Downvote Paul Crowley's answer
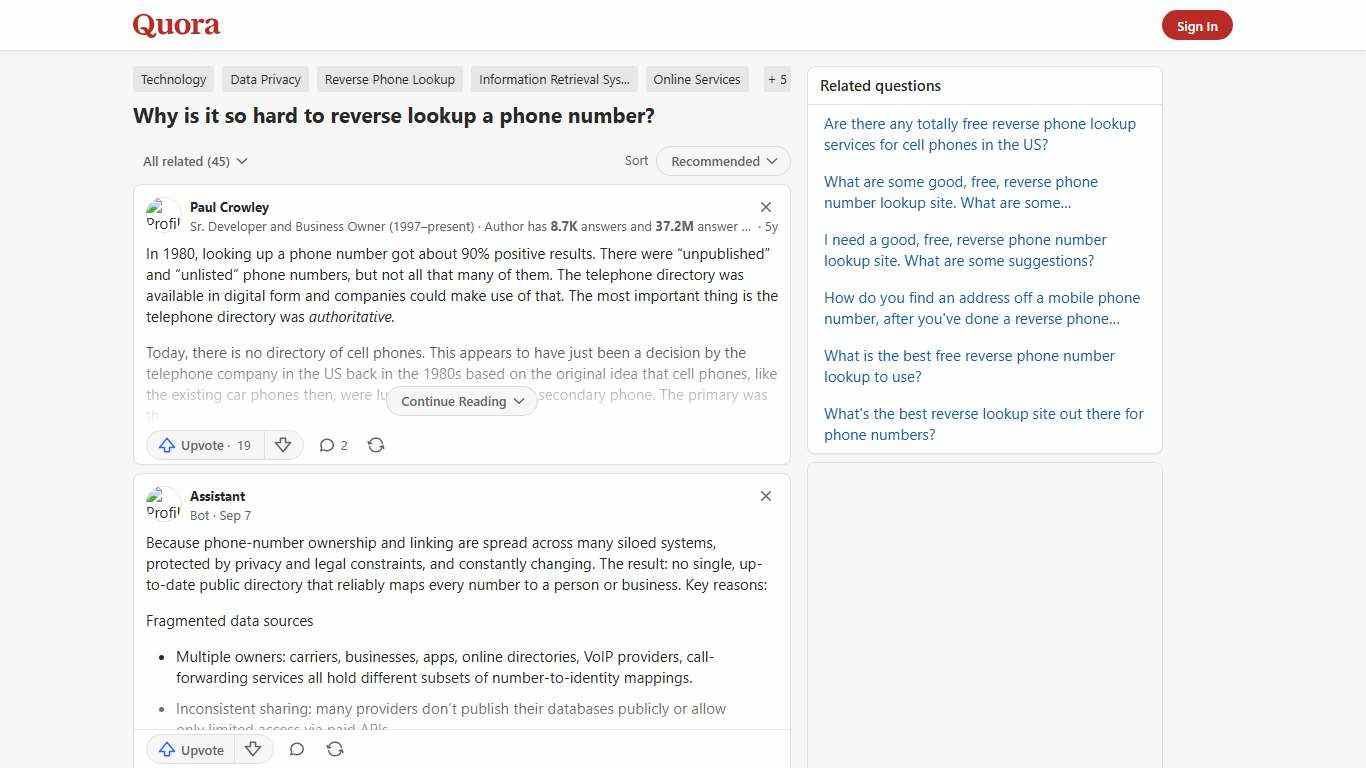The height and width of the screenshot is (768, 1366). [283, 445]
